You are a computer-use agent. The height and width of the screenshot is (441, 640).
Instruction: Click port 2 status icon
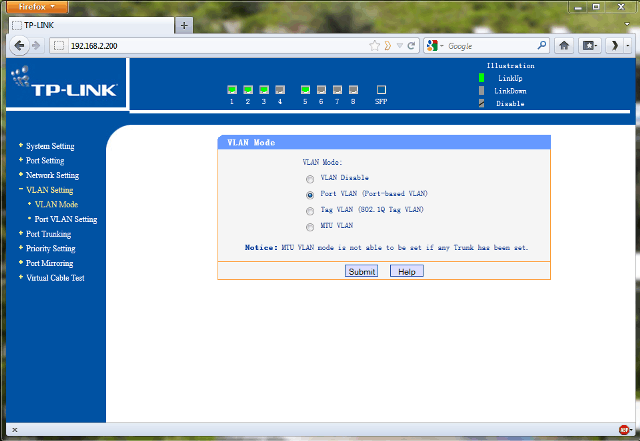tap(248, 90)
